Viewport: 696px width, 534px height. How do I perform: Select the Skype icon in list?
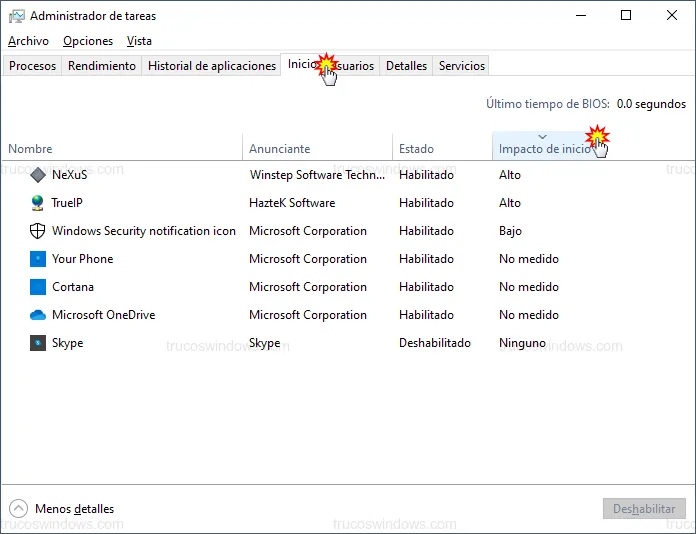tap(38, 343)
